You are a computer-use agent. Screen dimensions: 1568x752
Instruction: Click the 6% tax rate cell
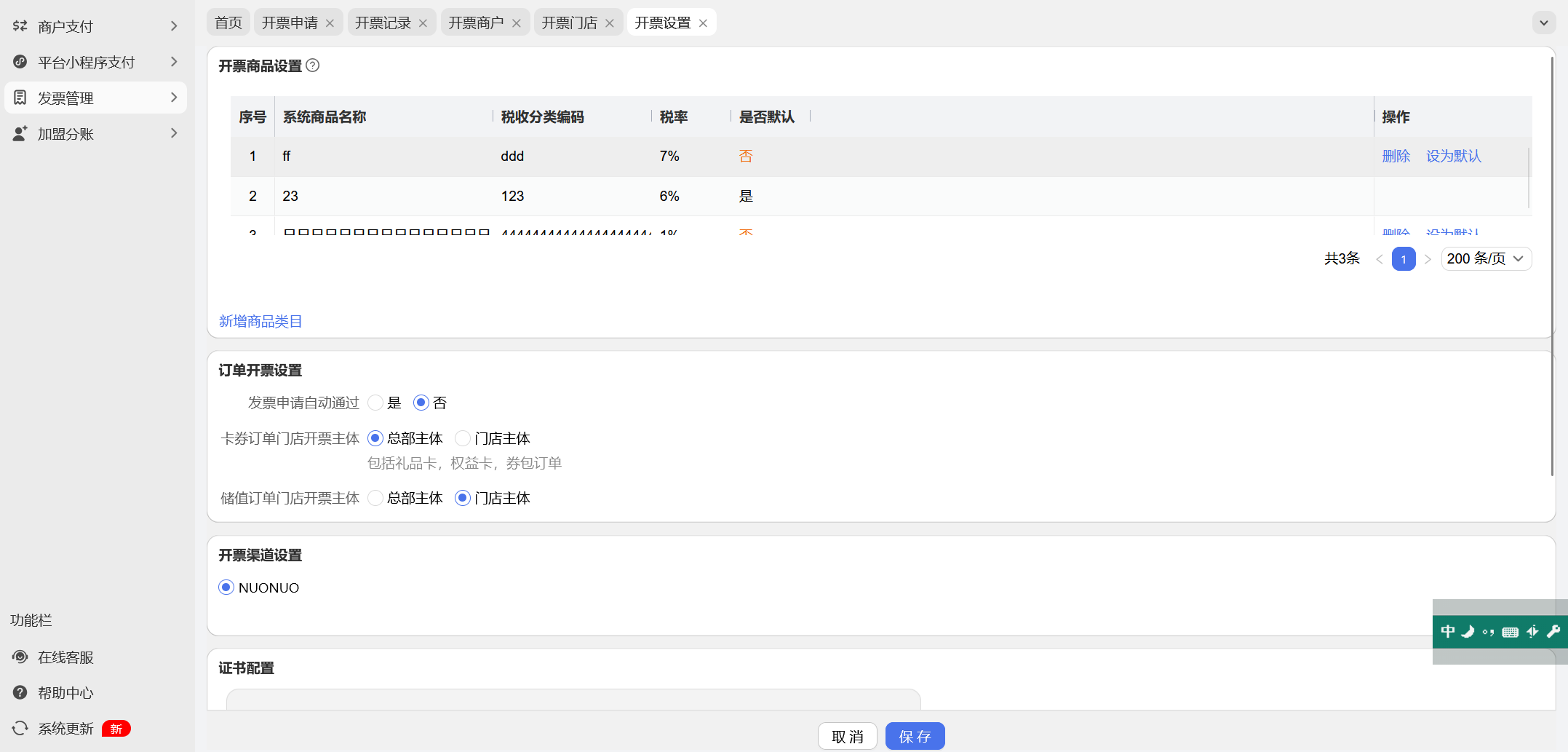coord(669,196)
